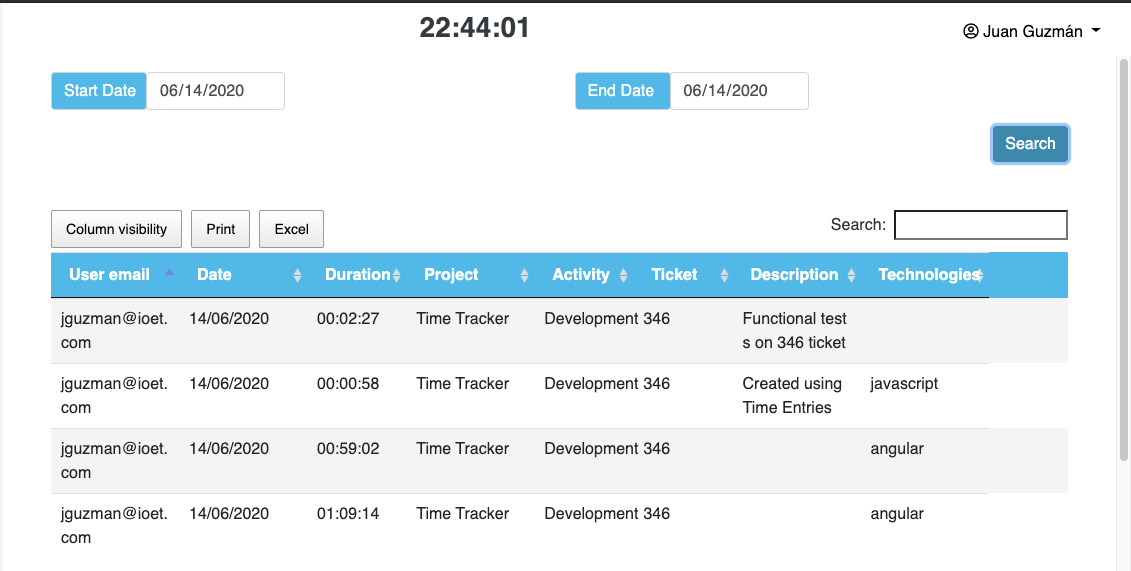Select the 01:09:14 duration cell
The width and height of the screenshot is (1131, 571).
pyautogui.click(x=348, y=513)
